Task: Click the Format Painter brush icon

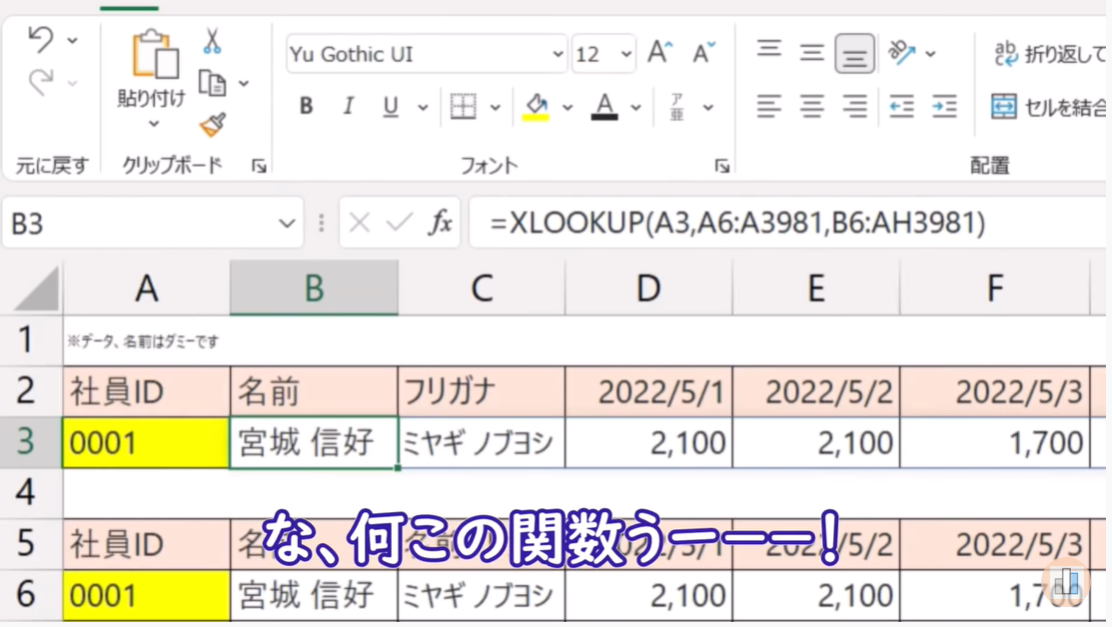Action: click(212, 125)
